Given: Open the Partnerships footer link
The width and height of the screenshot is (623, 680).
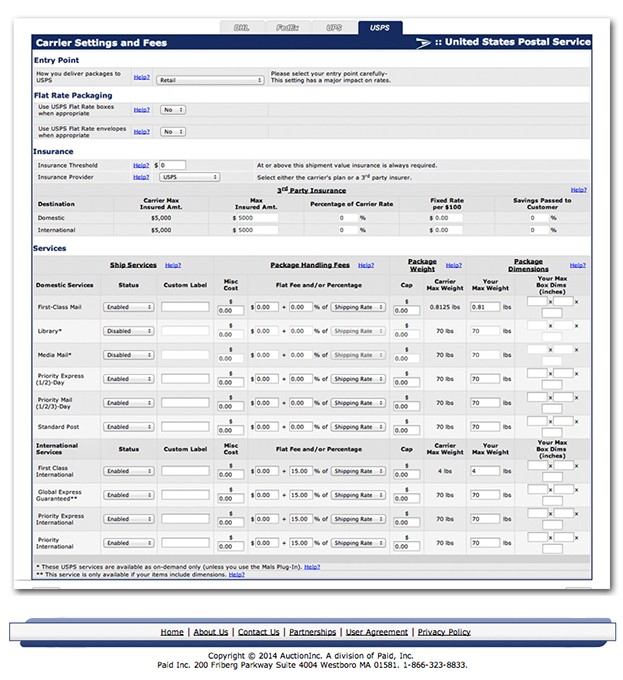Looking at the screenshot, I should click(x=313, y=632).
